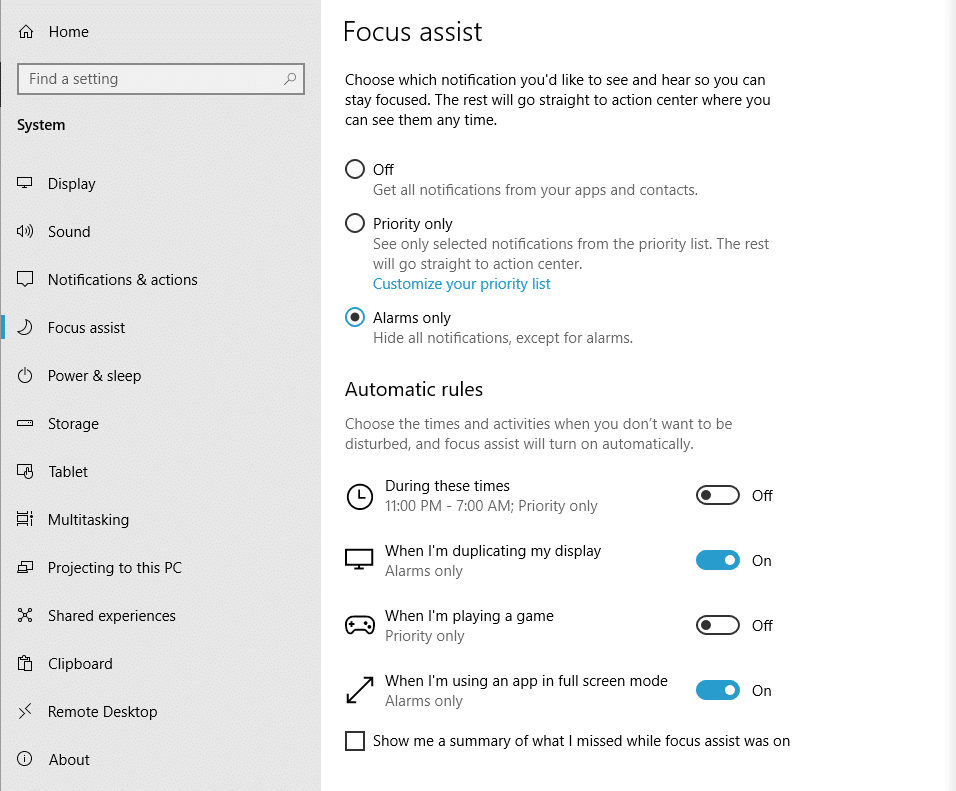This screenshot has width=956, height=791.
Task: Open Storage via the drive icon
Action: [x=26, y=423]
